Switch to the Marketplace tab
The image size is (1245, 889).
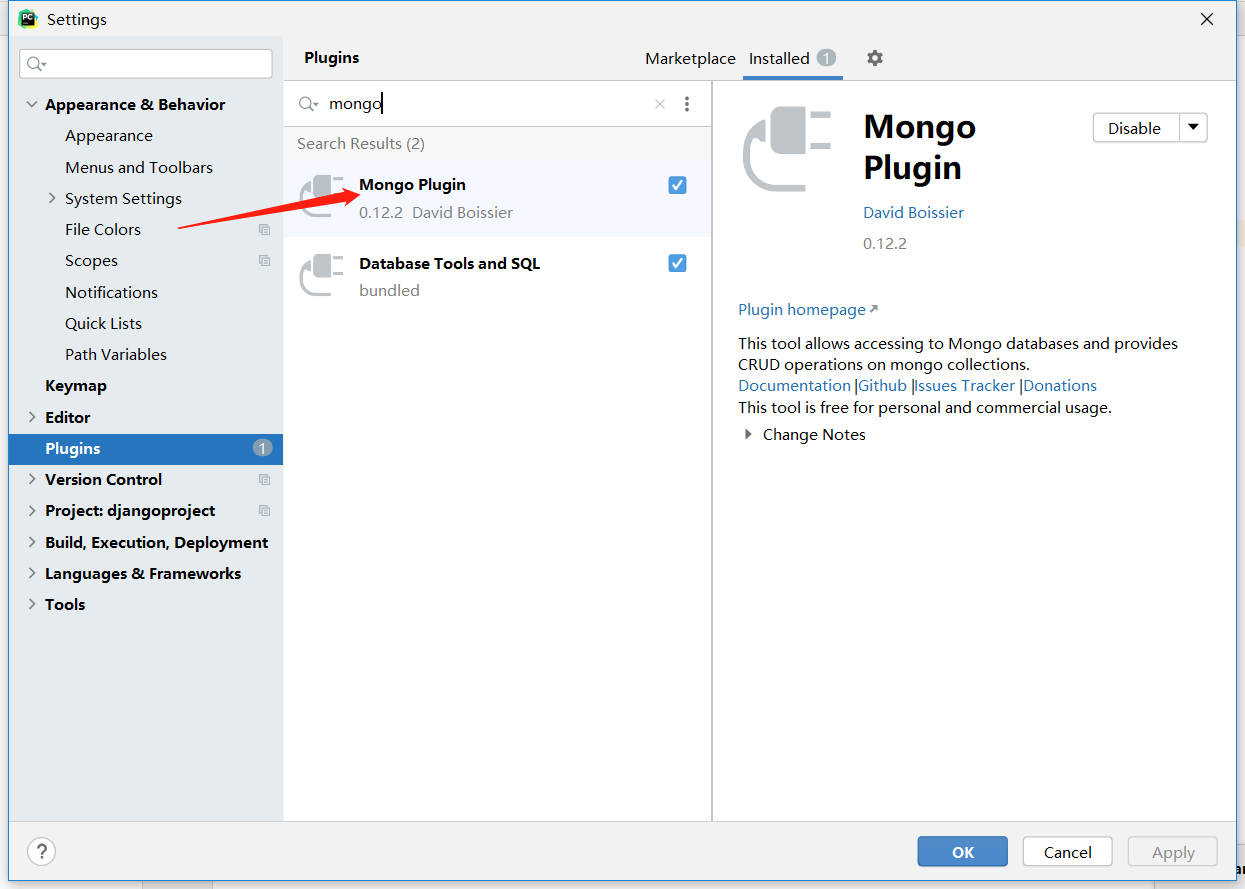(690, 59)
